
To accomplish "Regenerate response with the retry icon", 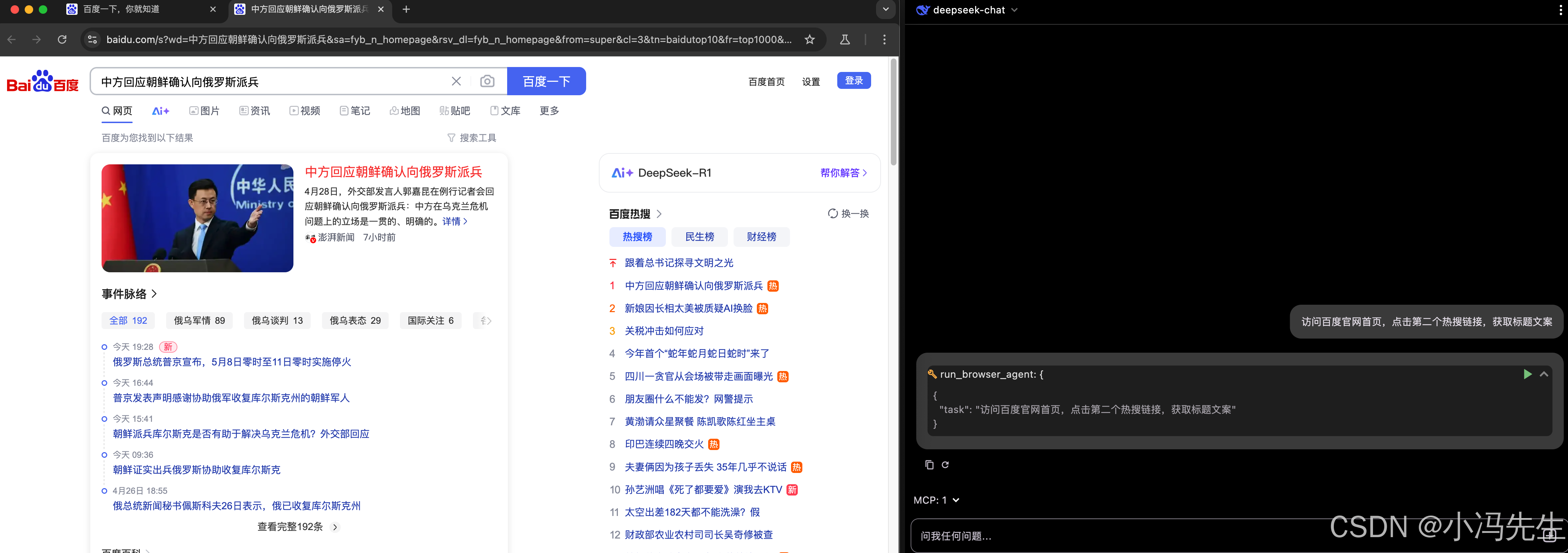I will (945, 465).
